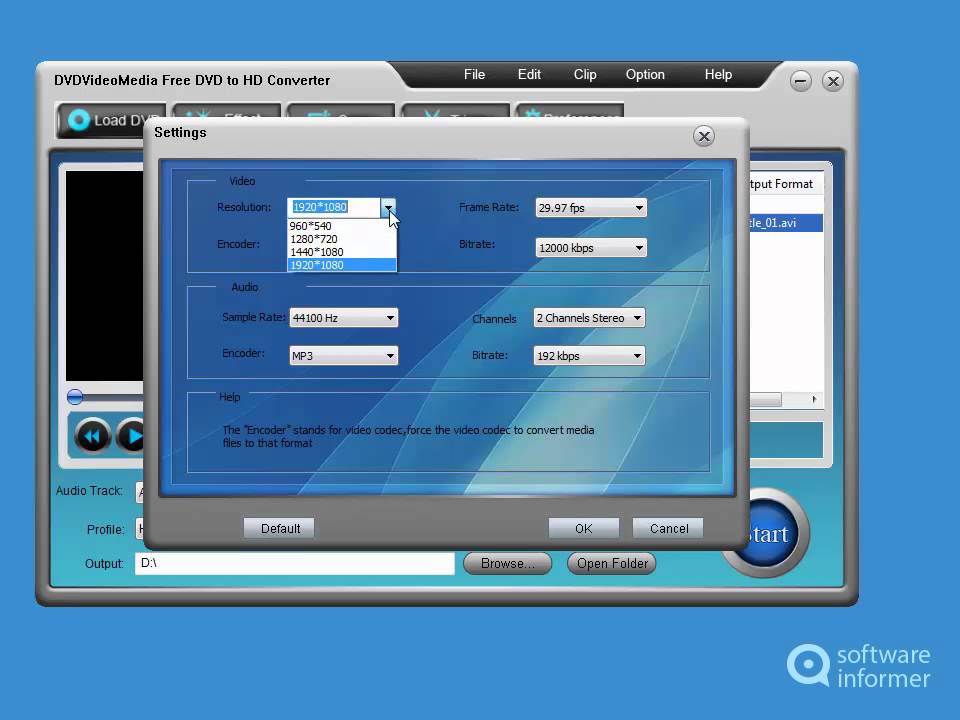The image size is (960, 720).
Task: Open the Edit menu
Action: pos(529,75)
